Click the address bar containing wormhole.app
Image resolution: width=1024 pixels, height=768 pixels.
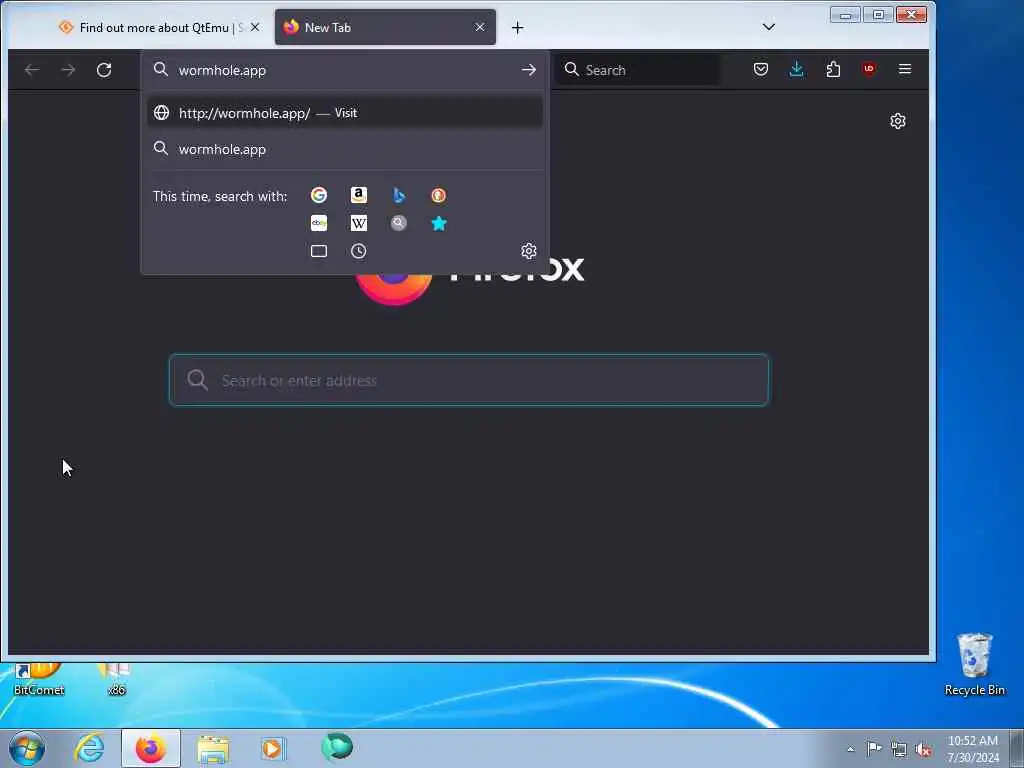pos(345,70)
